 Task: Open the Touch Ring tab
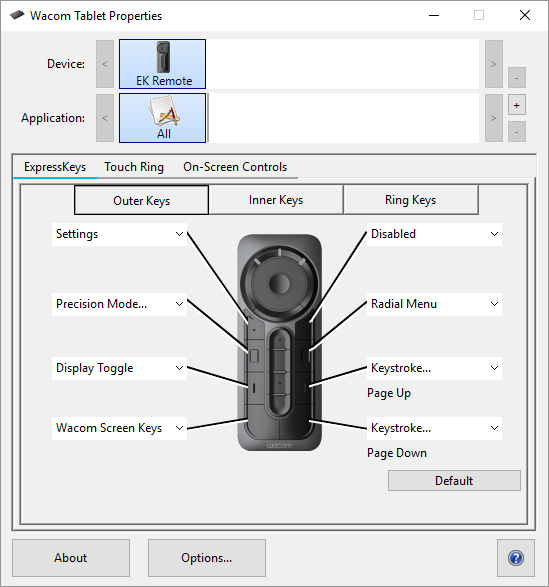click(134, 167)
